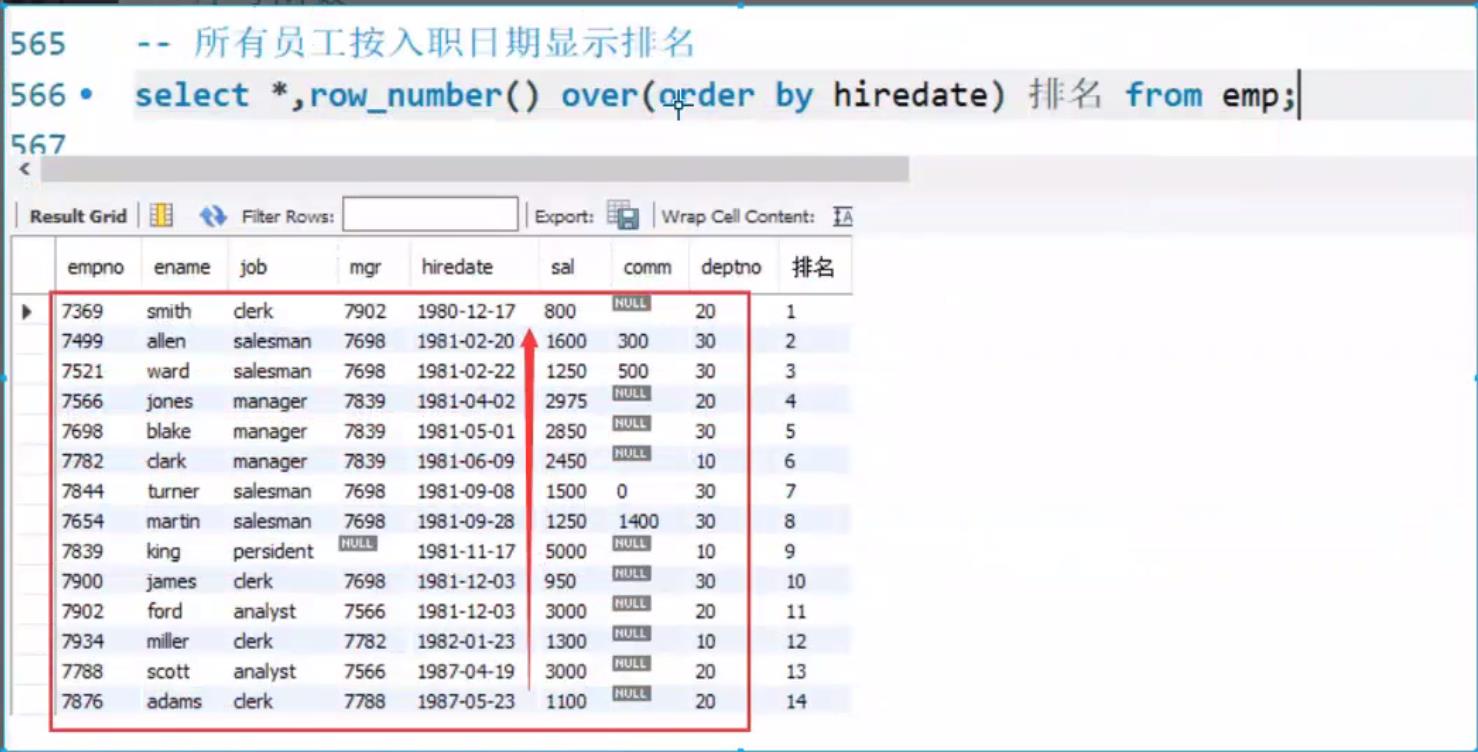Screen dimensions: 1478x752
Task: Click the 'select' keyword on line 566
Action: 192,95
